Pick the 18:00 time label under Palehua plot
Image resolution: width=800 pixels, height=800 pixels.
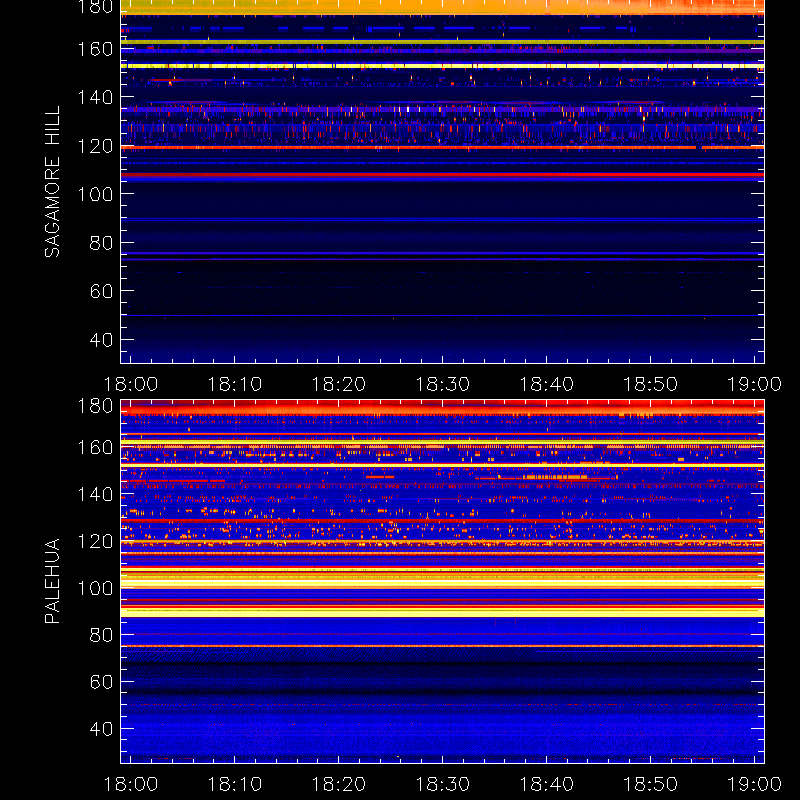click(x=131, y=784)
